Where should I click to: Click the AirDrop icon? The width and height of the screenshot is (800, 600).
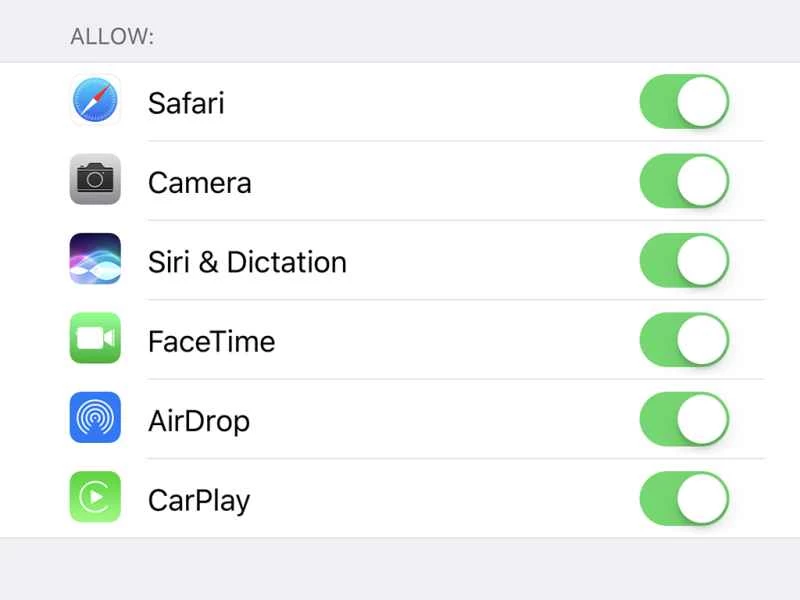point(94,420)
